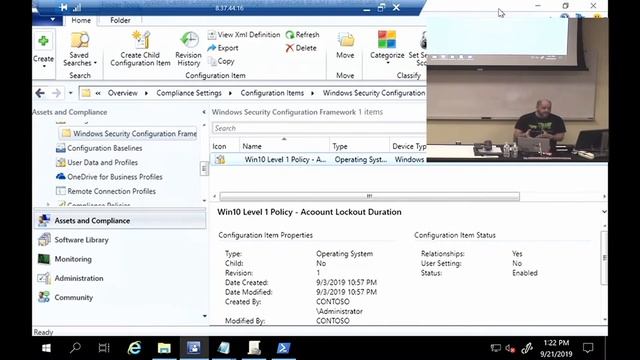Sort by the Type column header
The height and width of the screenshot is (360, 640).
click(359, 146)
